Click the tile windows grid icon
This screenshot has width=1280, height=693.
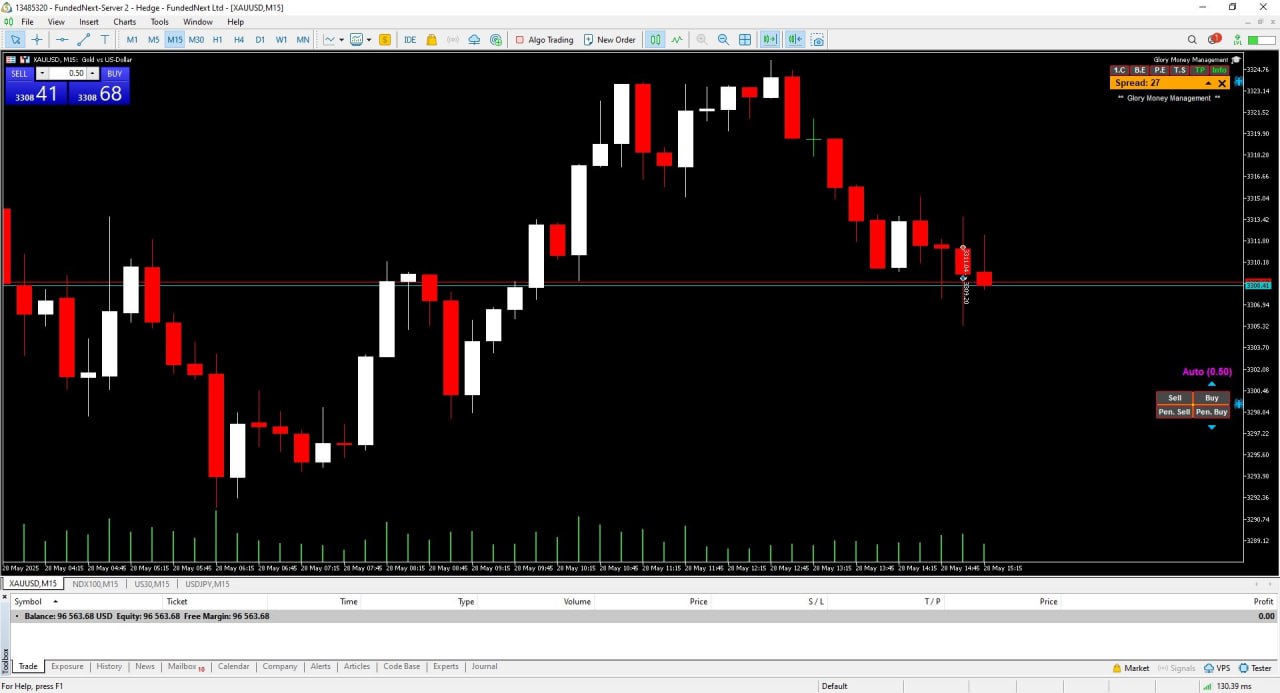coord(745,40)
